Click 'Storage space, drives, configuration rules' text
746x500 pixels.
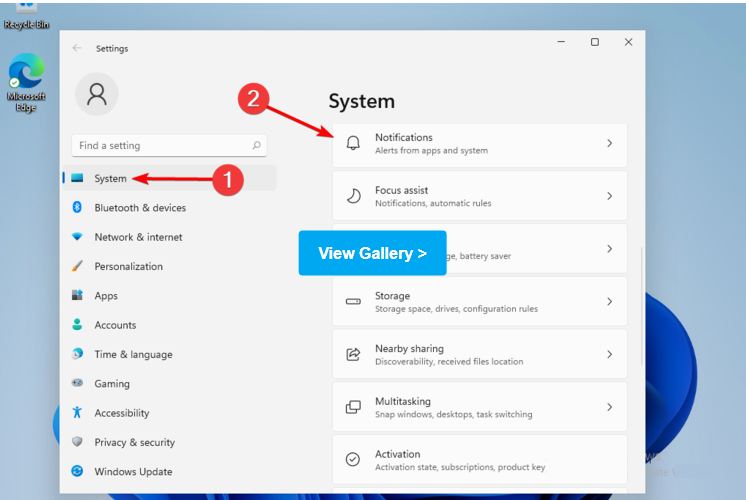point(456,309)
